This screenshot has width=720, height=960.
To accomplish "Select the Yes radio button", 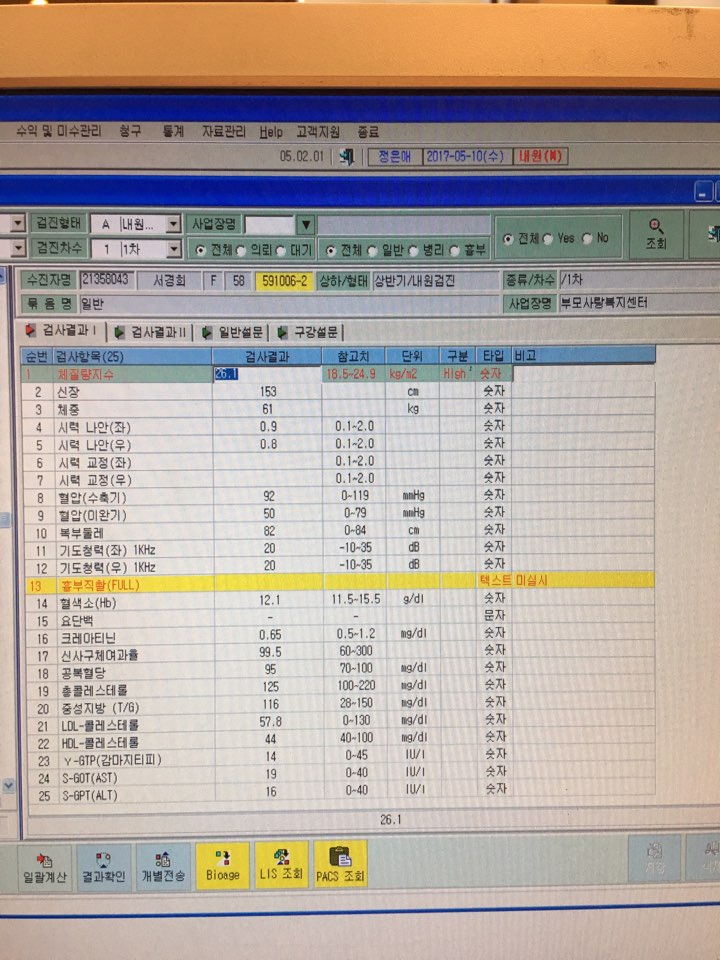I will [547, 239].
